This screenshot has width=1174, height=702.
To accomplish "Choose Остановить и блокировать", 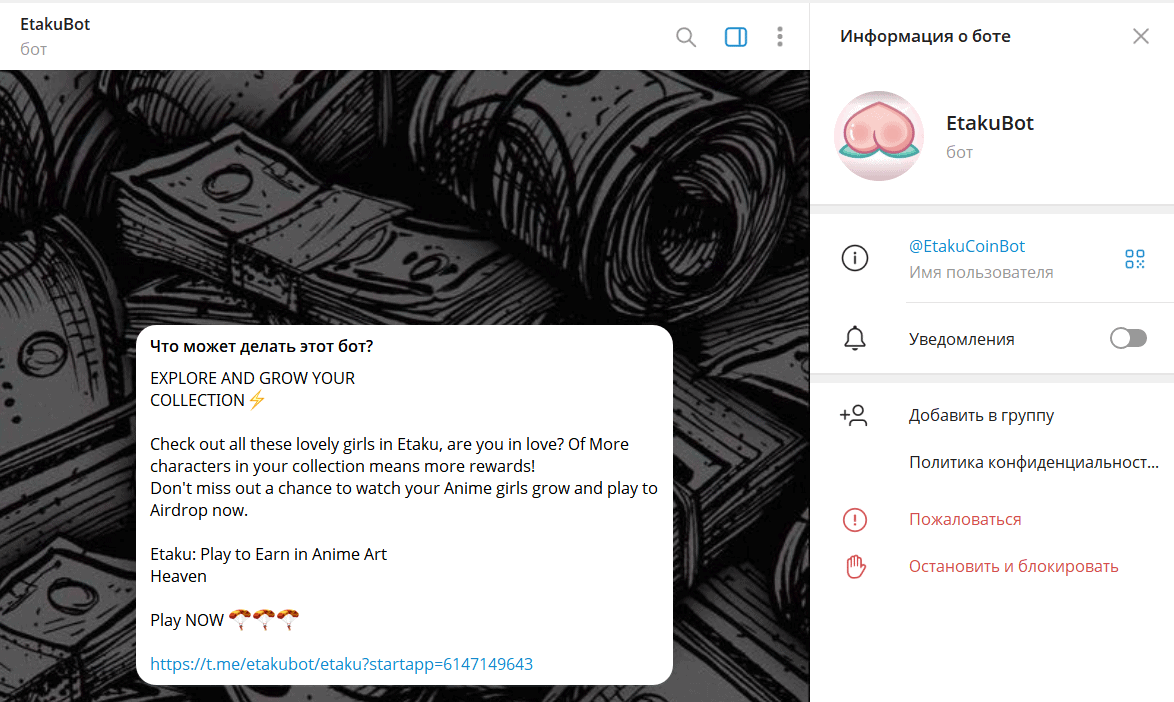I will (1013, 566).
